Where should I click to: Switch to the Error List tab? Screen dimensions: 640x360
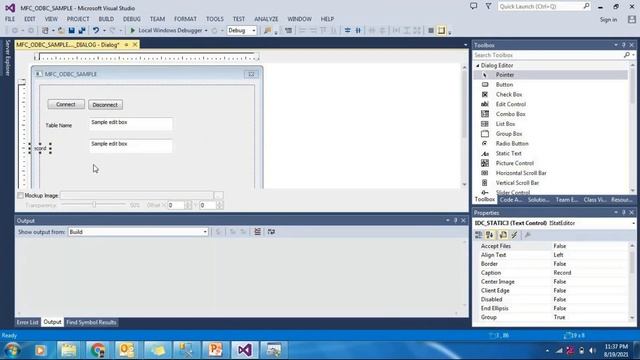point(27,322)
